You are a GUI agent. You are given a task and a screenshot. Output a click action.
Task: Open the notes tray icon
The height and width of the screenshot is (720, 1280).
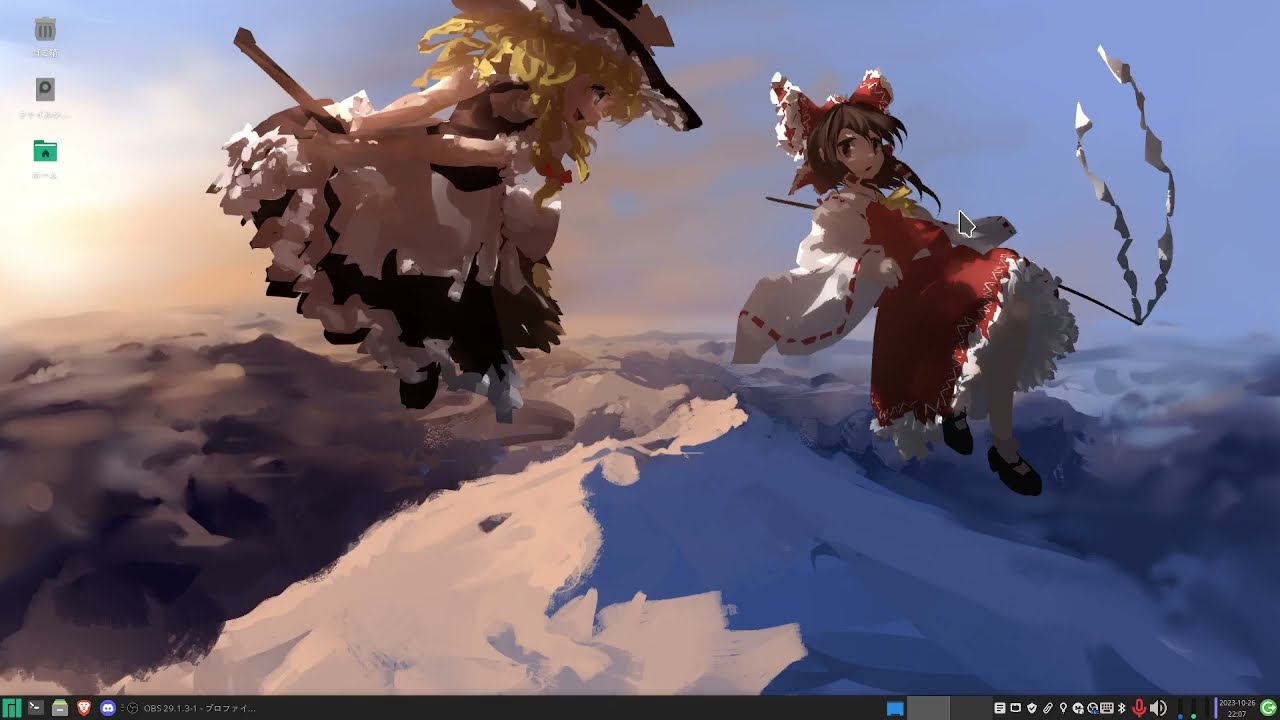(x=1000, y=708)
